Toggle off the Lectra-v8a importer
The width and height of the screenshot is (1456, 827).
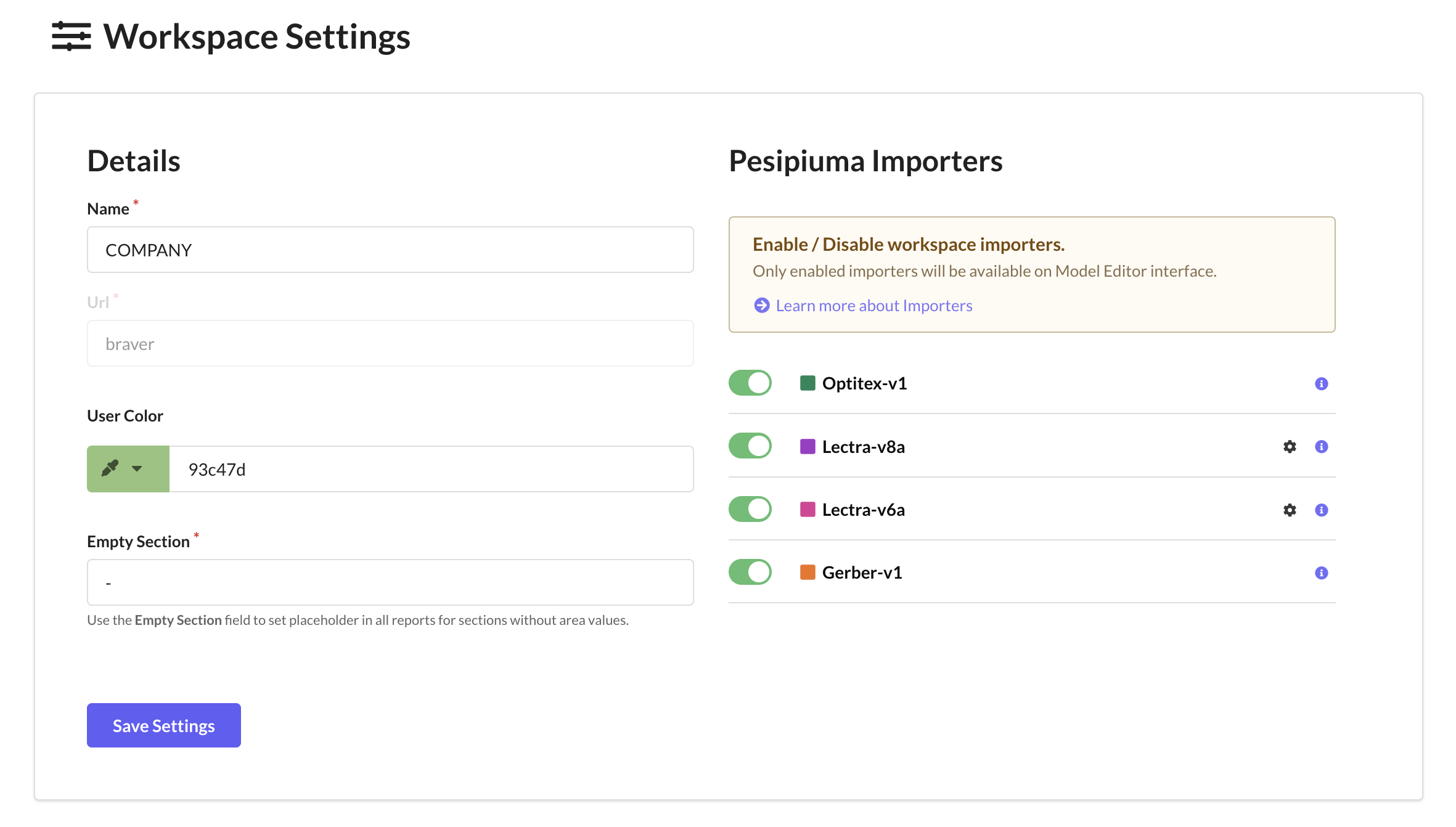(x=750, y=446)
